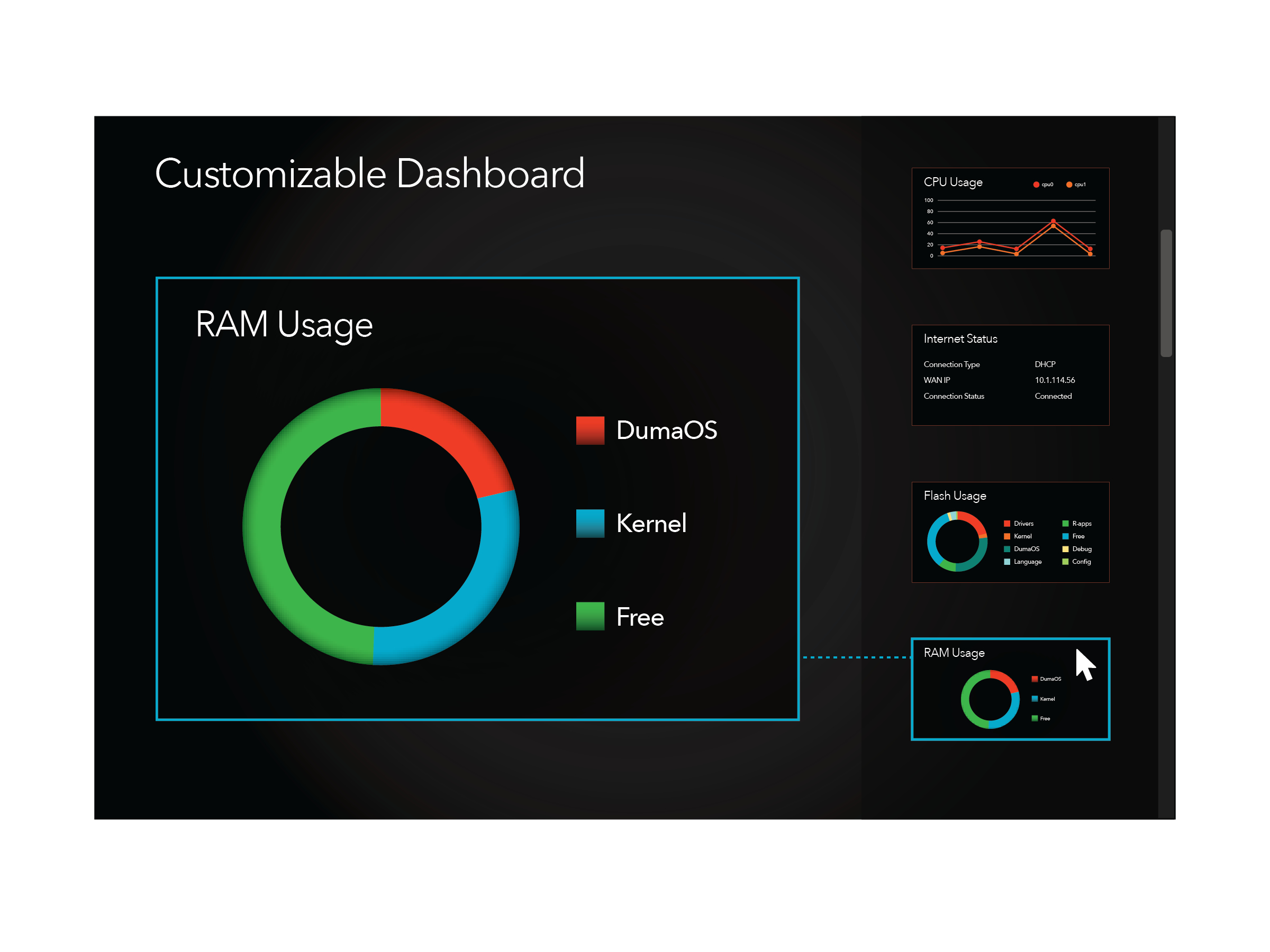This screenshot has width=1270, height=952.
Task: Open the CPU Usage panel thumbnail
Action: (1010, 218)
